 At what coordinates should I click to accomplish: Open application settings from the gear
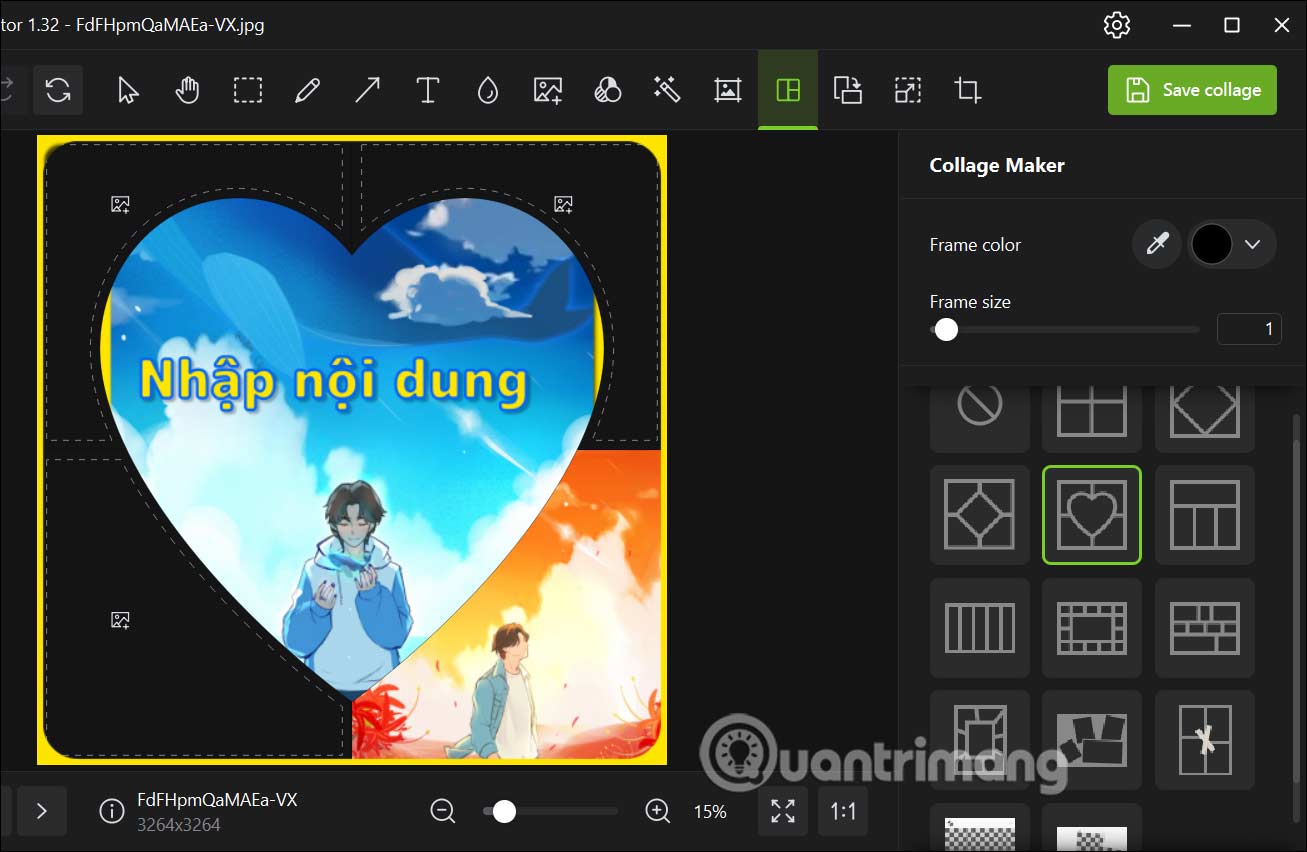point(1116,25)
